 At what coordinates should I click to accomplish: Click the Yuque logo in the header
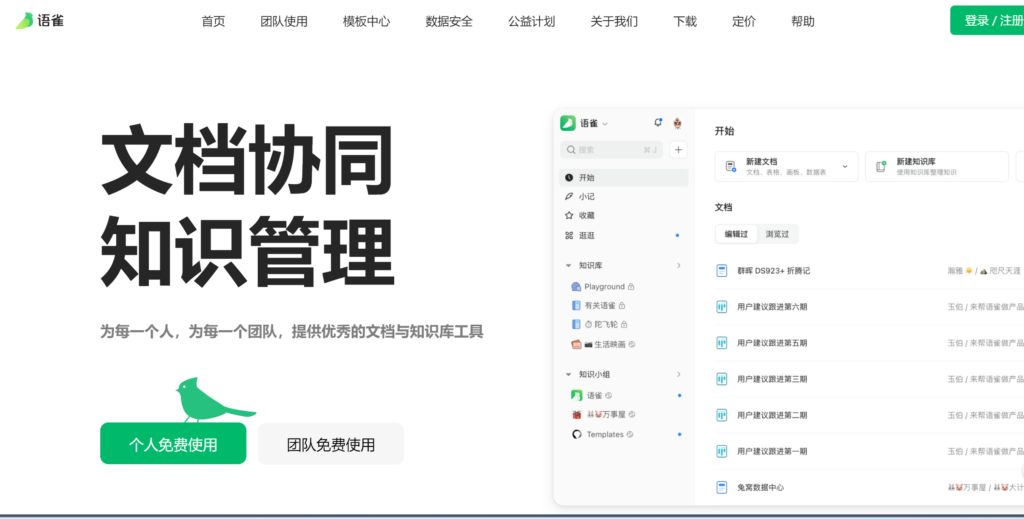tap(40, 20)
